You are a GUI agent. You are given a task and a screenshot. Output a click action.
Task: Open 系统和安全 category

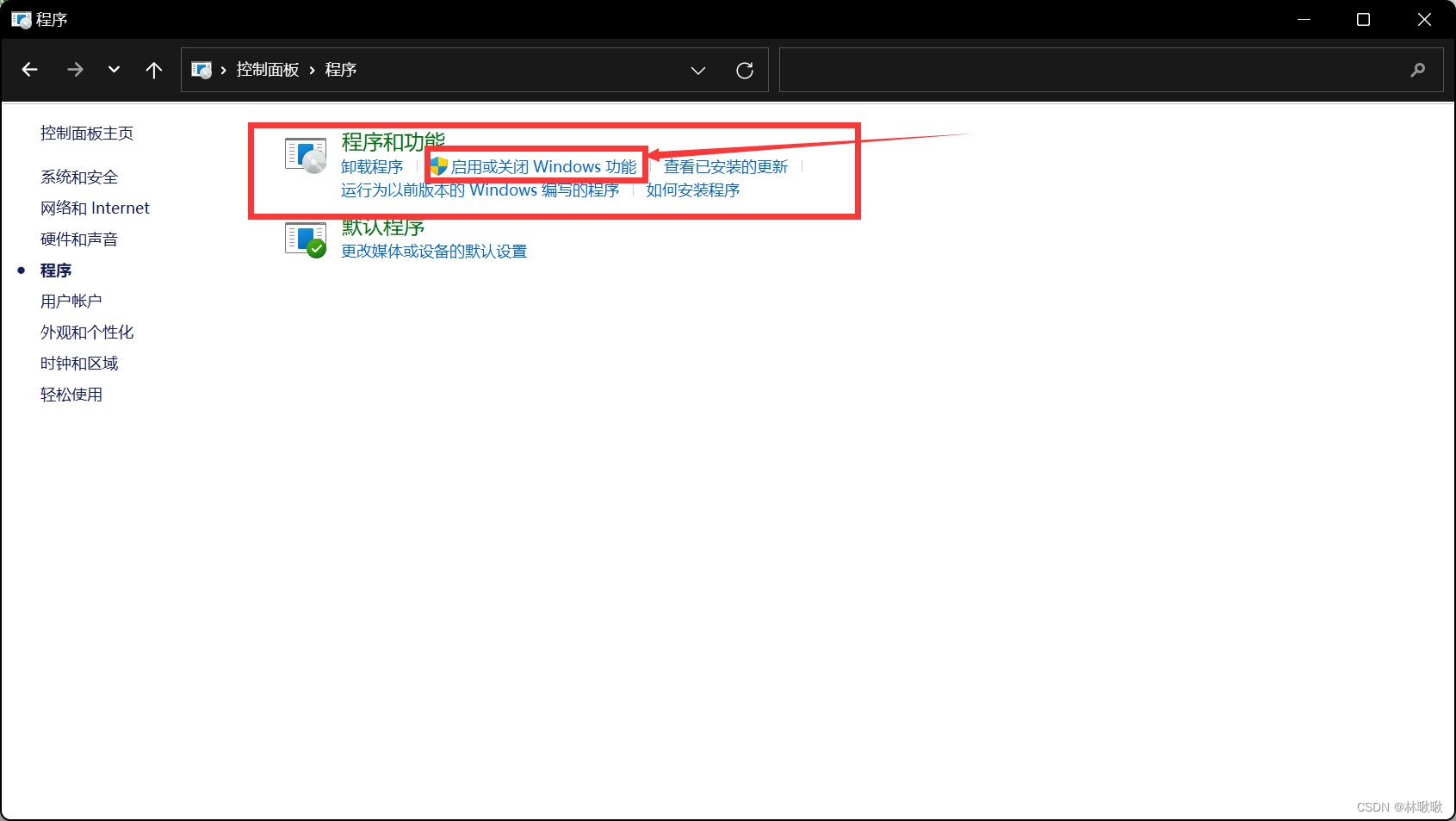pos(79,177)
